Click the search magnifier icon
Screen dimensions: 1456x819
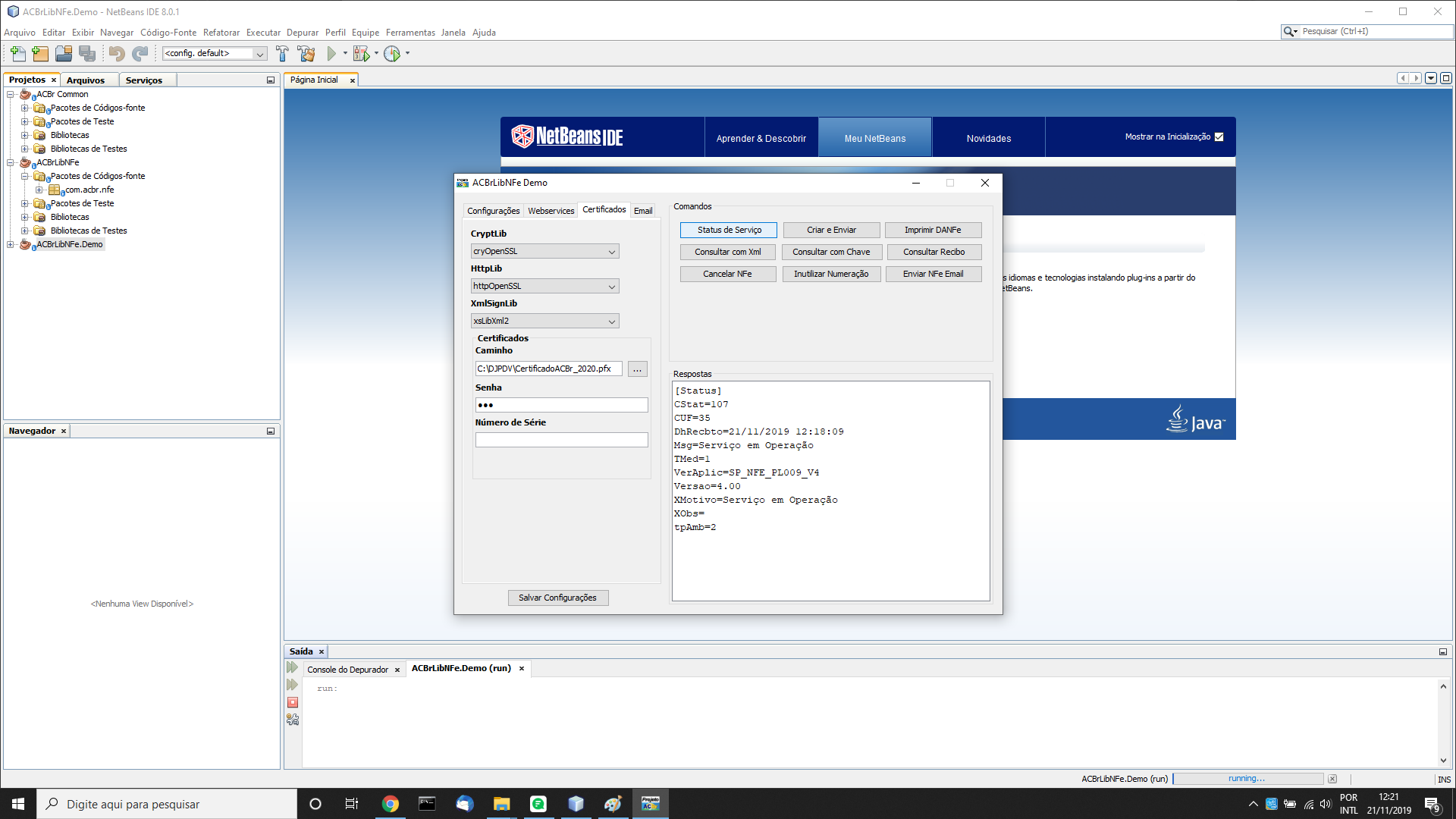point(1289,32)
